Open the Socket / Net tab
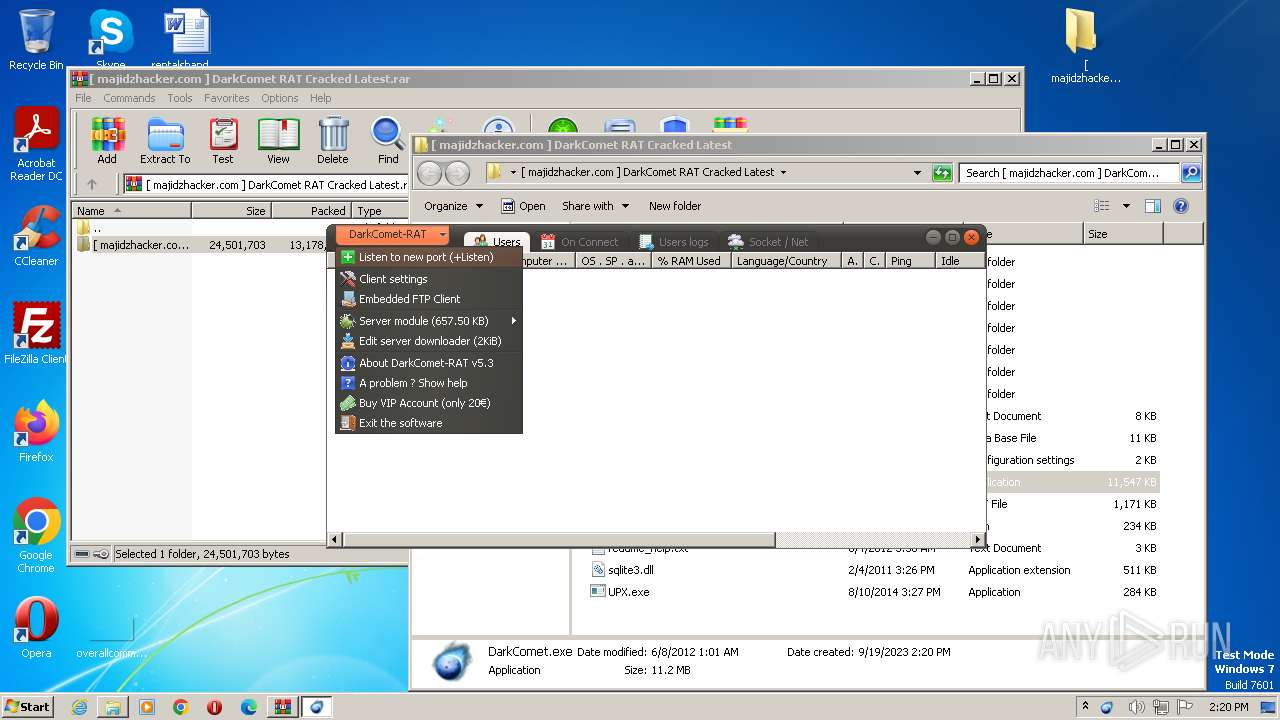This screenshot has width=1280, height=720. click(768, 241)
